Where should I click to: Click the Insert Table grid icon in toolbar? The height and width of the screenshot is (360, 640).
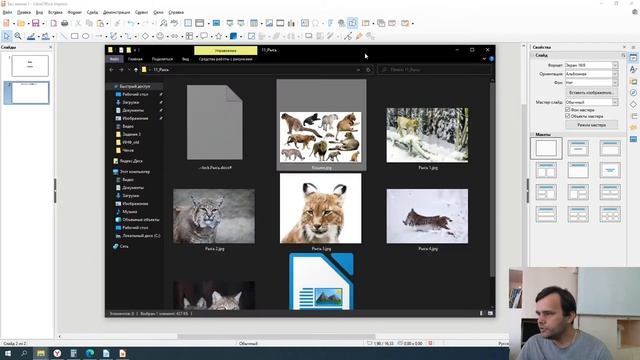tap(254, 23)
